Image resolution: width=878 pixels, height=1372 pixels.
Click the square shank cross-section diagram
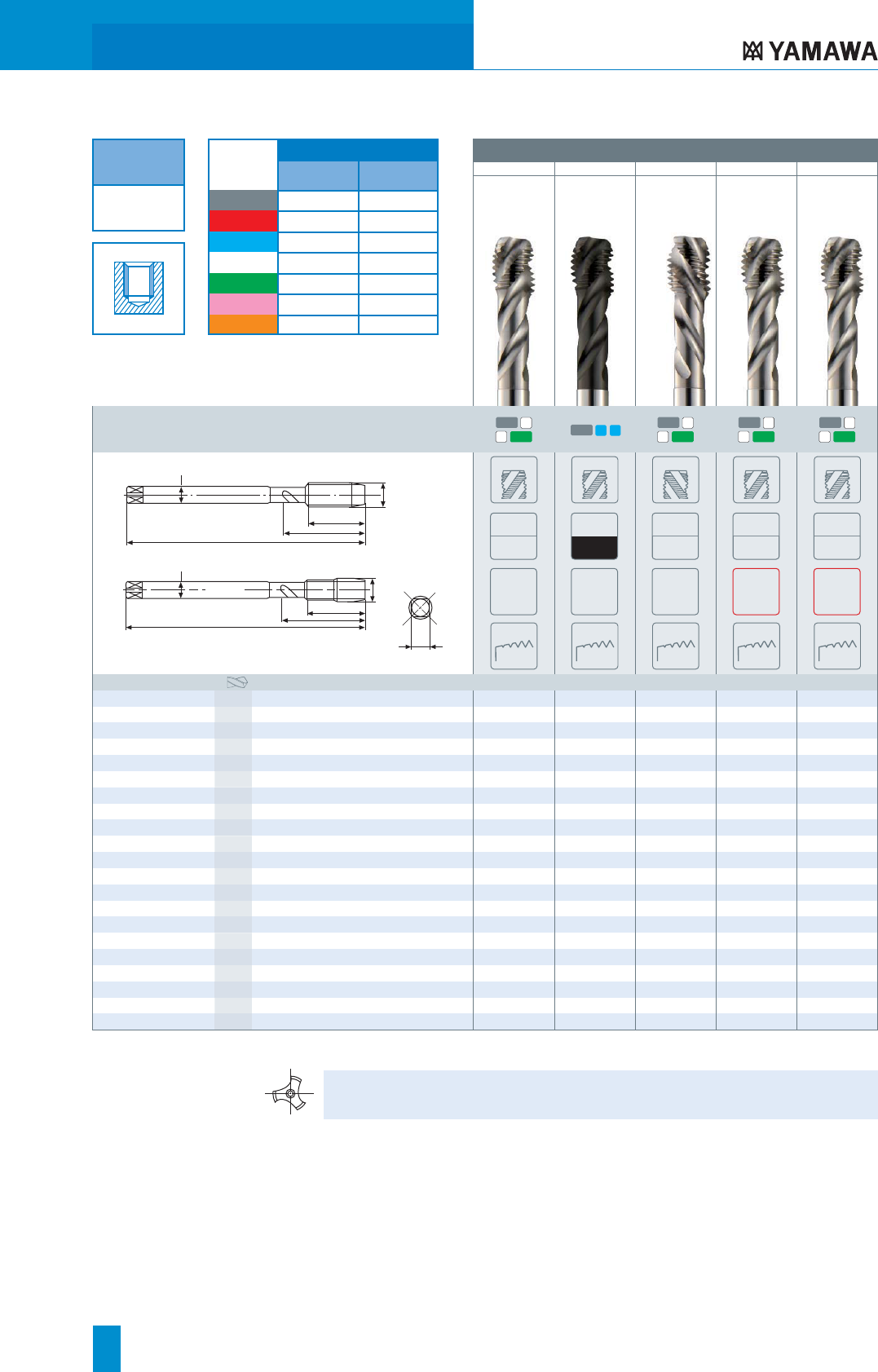[420, 620]
